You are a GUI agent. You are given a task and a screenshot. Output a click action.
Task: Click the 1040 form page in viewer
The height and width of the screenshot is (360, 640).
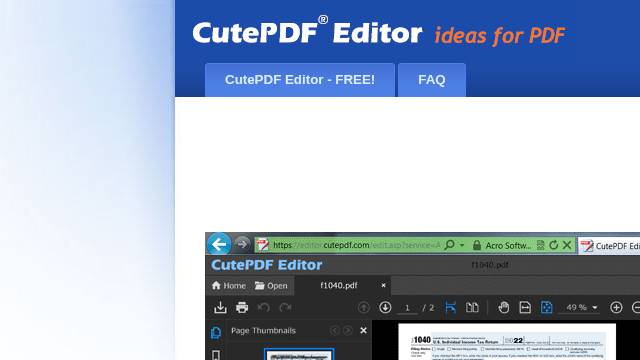tap(507, 342)
